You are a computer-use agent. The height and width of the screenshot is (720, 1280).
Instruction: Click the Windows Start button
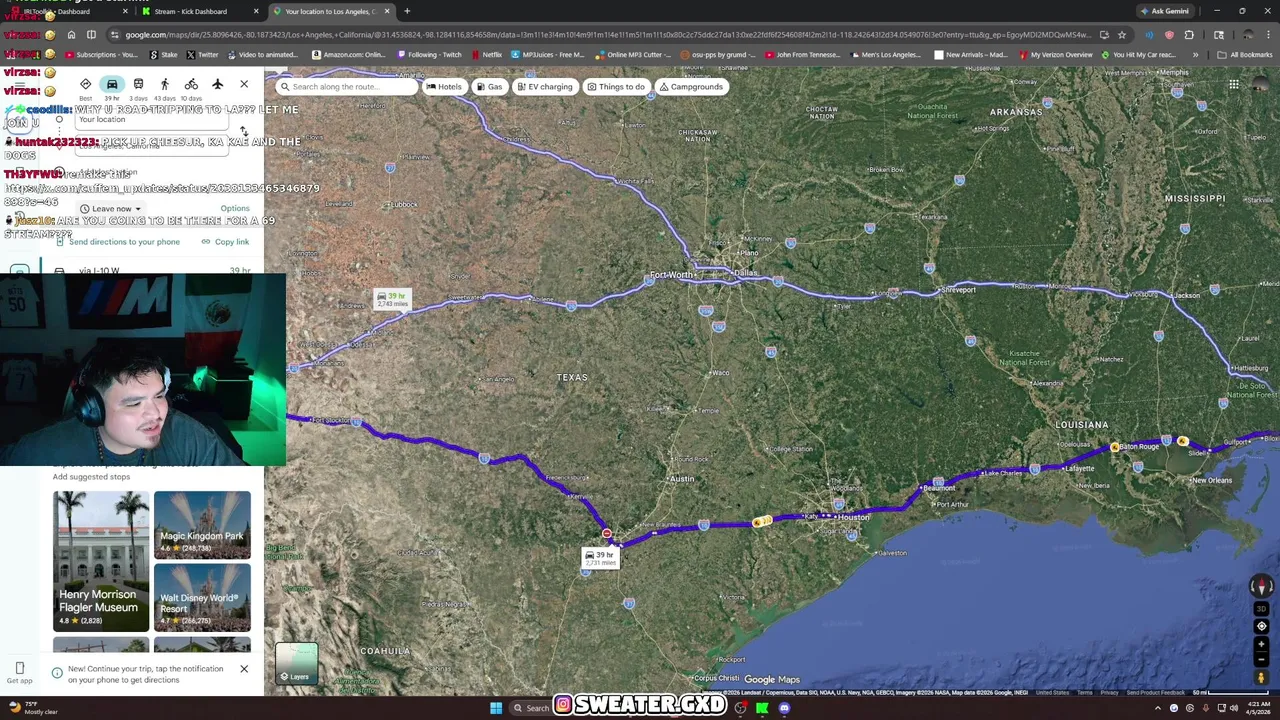[x=496, y=708]
